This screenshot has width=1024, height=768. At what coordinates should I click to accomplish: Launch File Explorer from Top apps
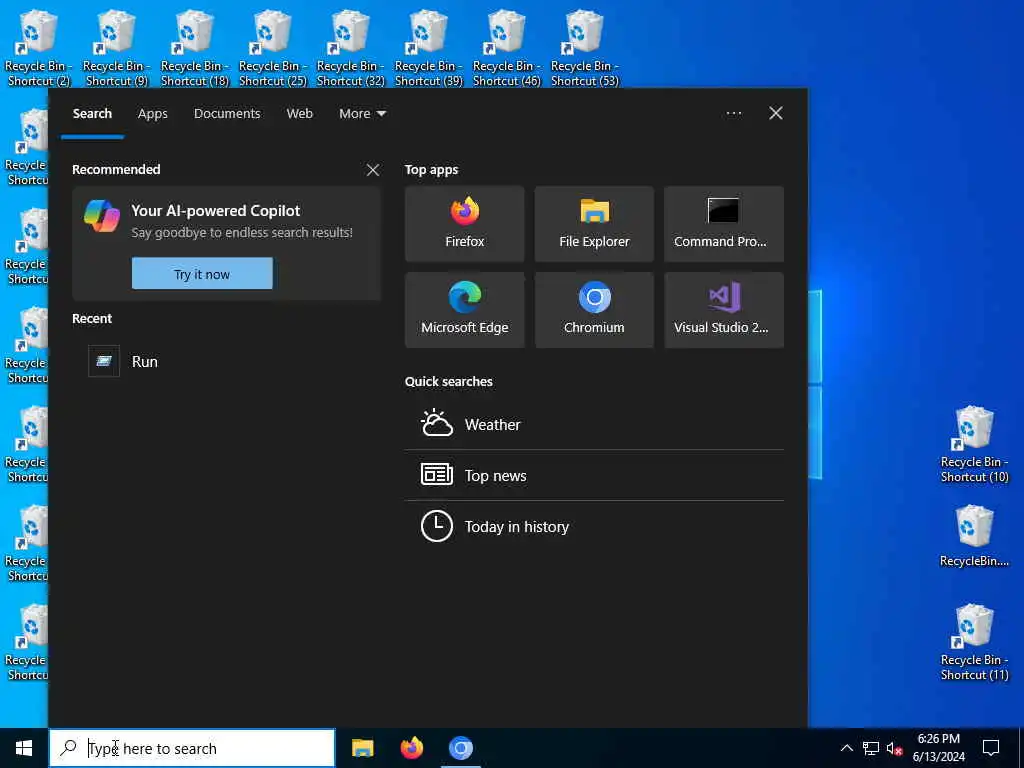tap(594, 223)
